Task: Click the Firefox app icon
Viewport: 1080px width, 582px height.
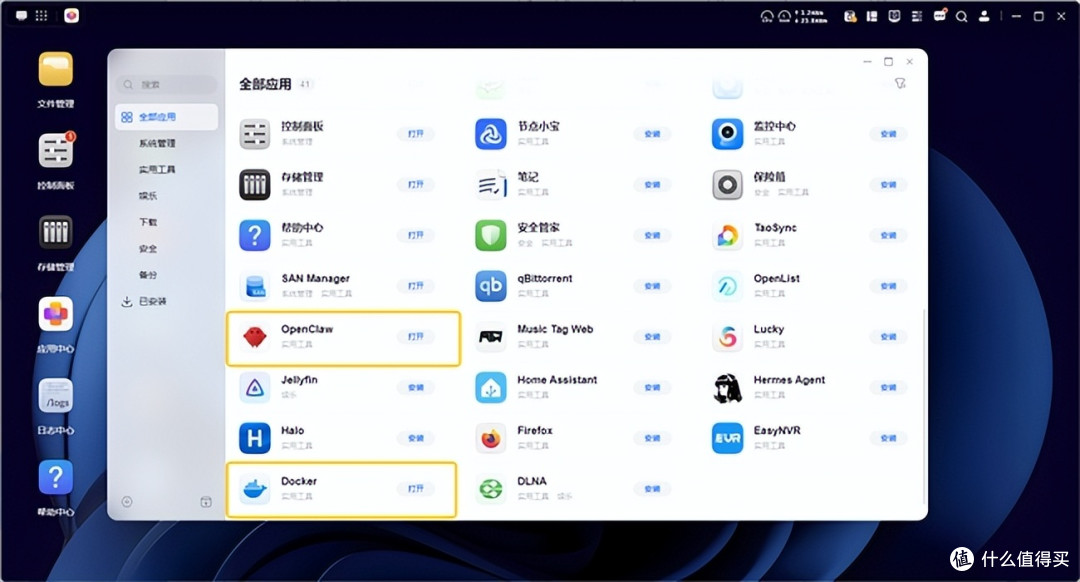Action: tap(491, 438)
